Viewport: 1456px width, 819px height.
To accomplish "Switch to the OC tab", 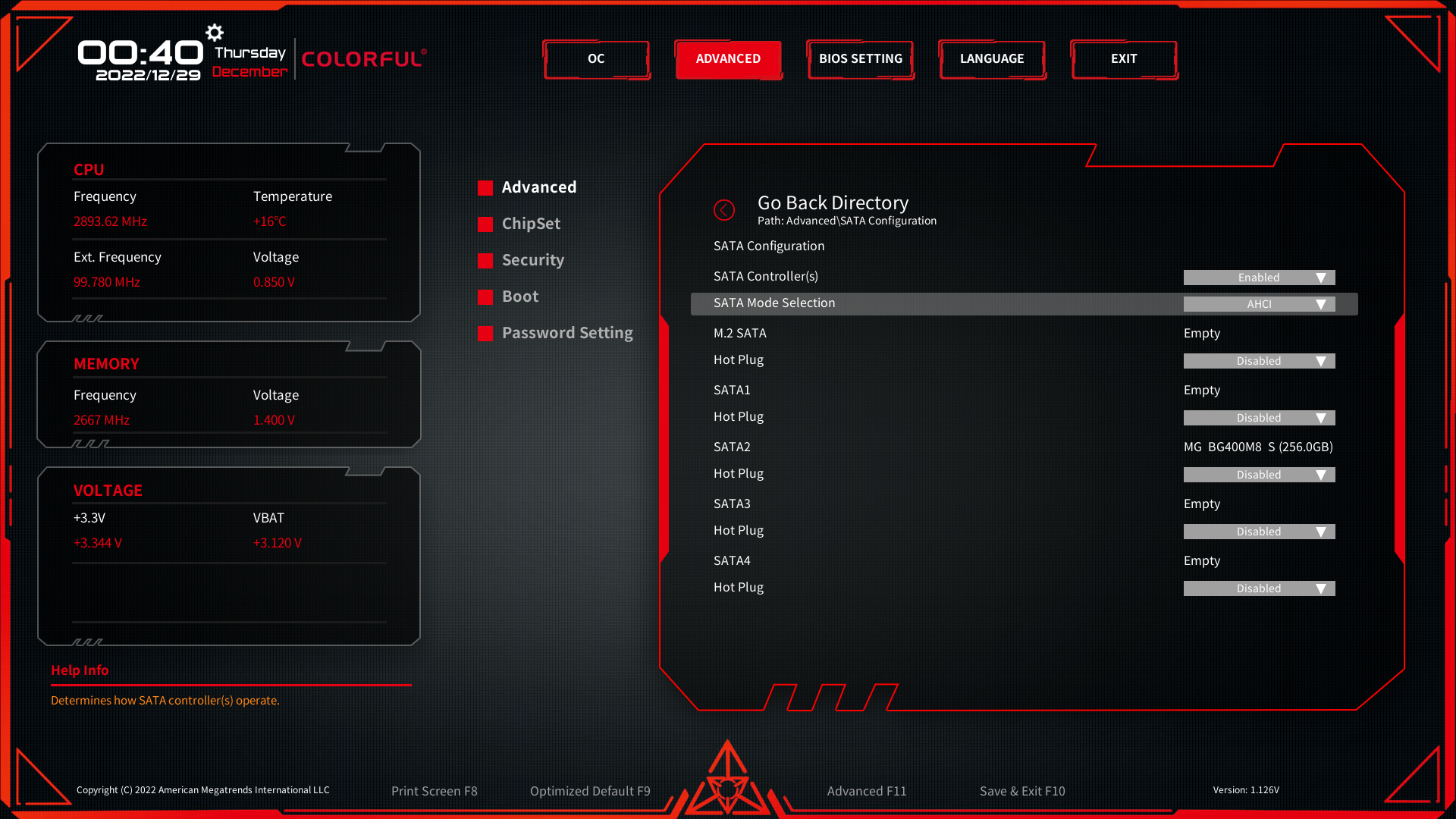I will (596, 59).
